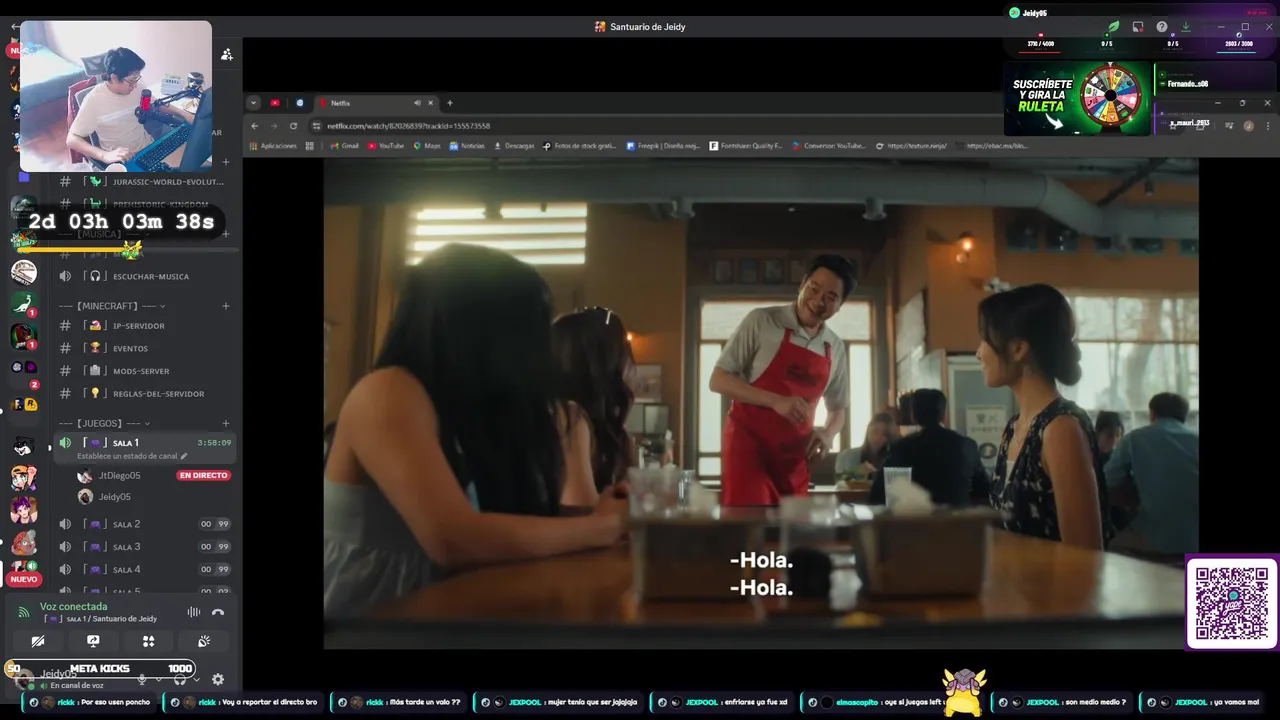Open the Discord inbox leaf icon

(1113, 27)
